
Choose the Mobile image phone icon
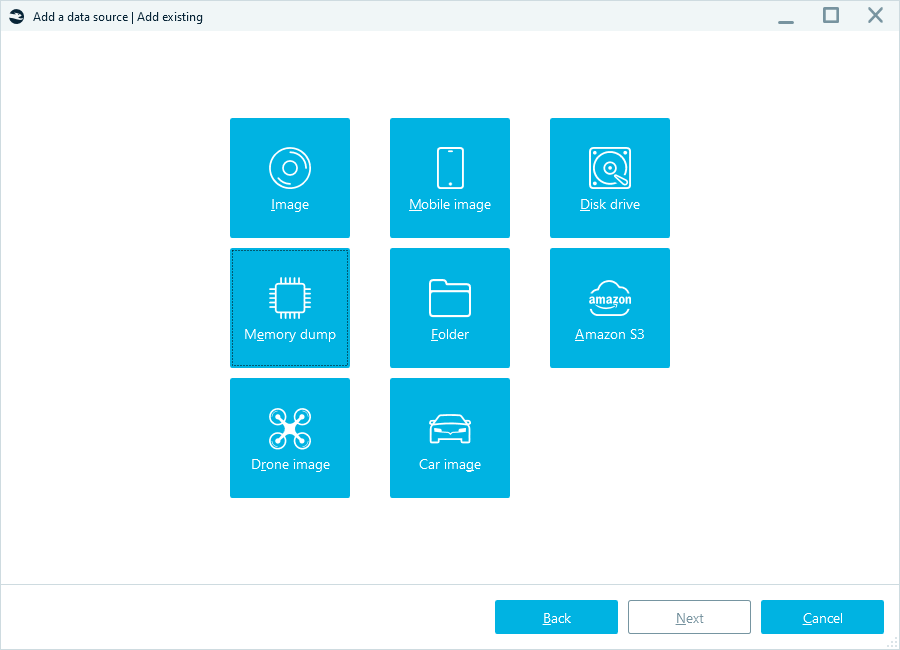pyautogui.click(x=450, y=168)
